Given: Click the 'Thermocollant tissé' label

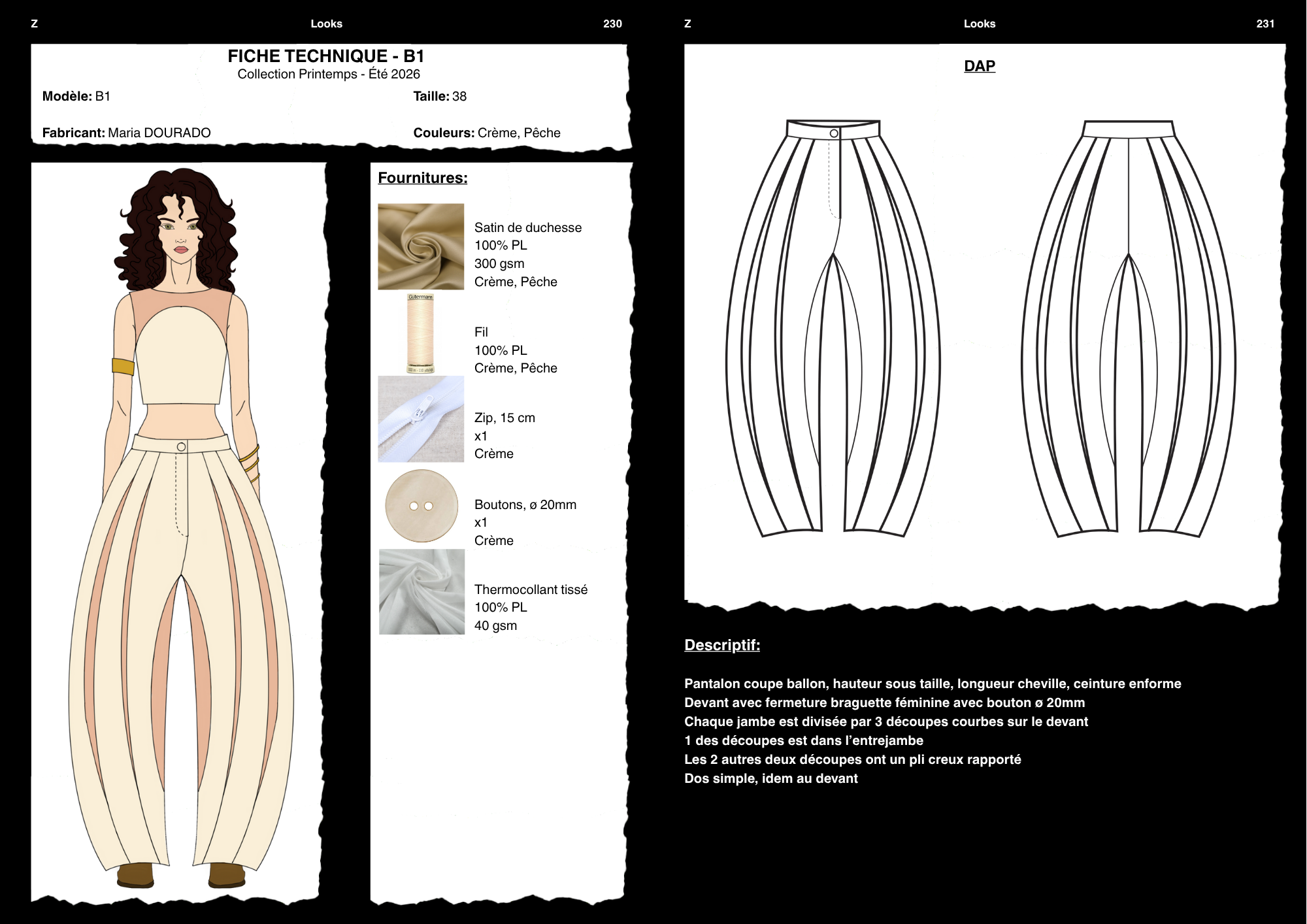Looking at the screenshot, I should tap(531, 589).
